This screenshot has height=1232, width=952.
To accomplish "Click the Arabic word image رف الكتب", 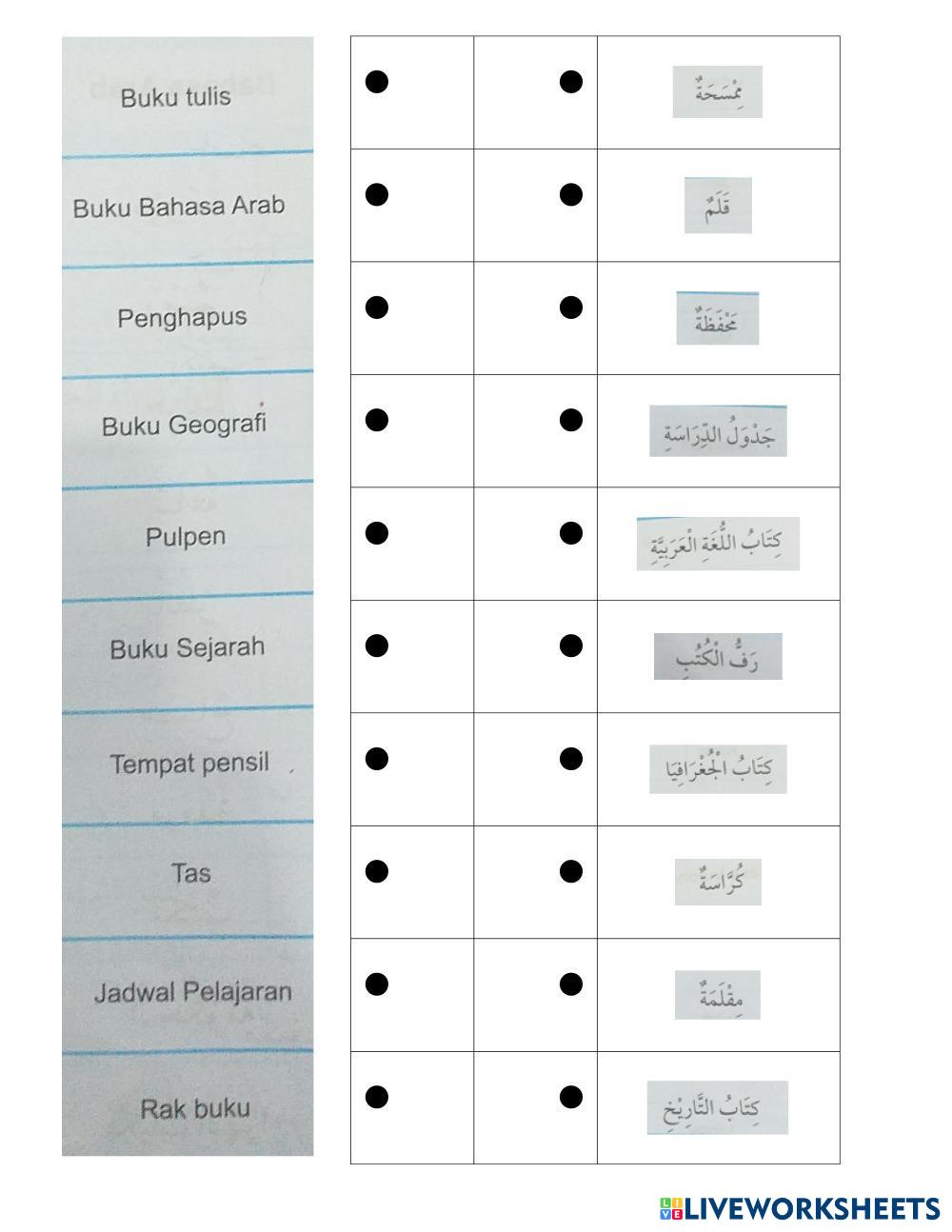I will pos(718,657).
